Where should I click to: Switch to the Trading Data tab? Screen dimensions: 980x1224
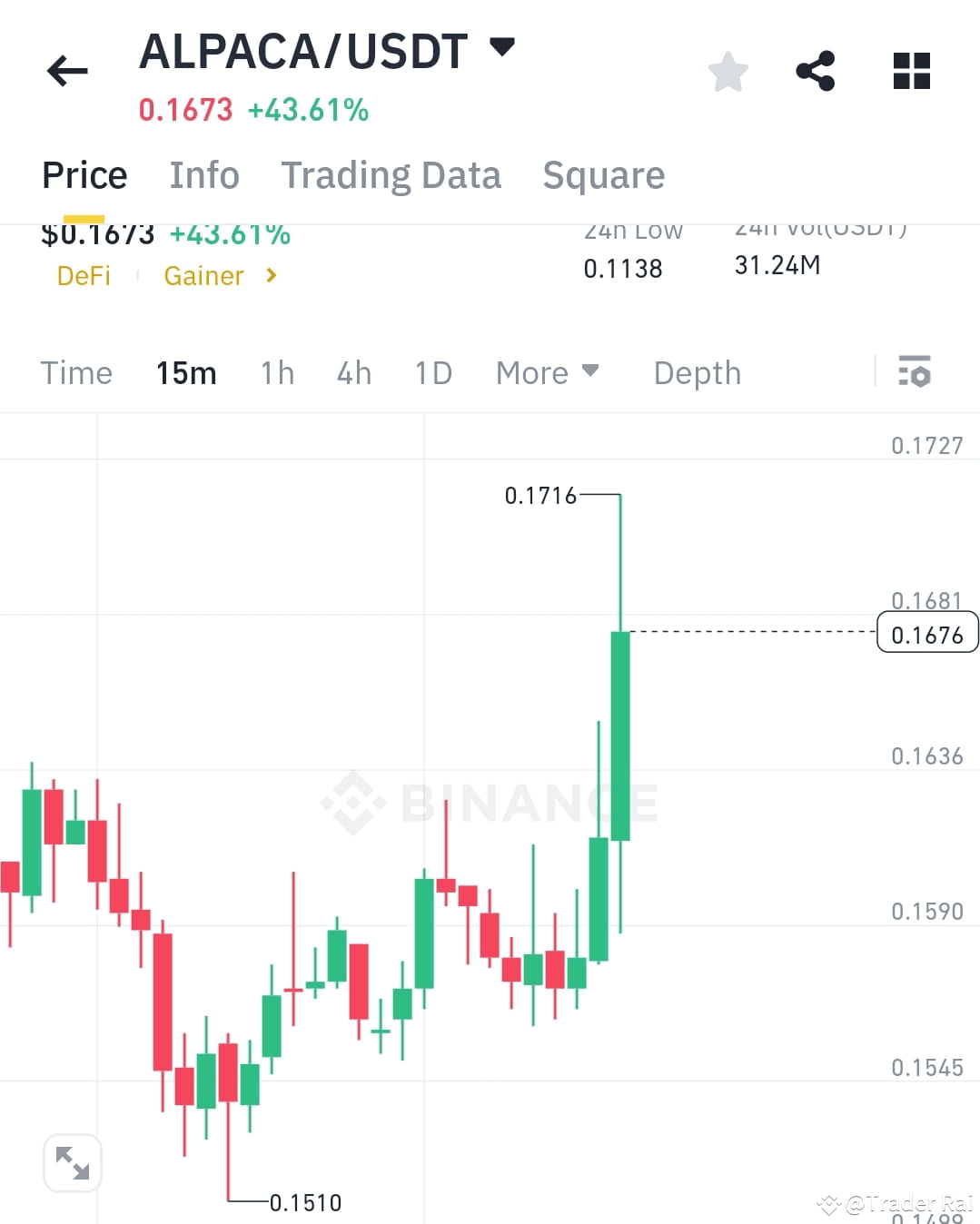(x=391, y=174)
